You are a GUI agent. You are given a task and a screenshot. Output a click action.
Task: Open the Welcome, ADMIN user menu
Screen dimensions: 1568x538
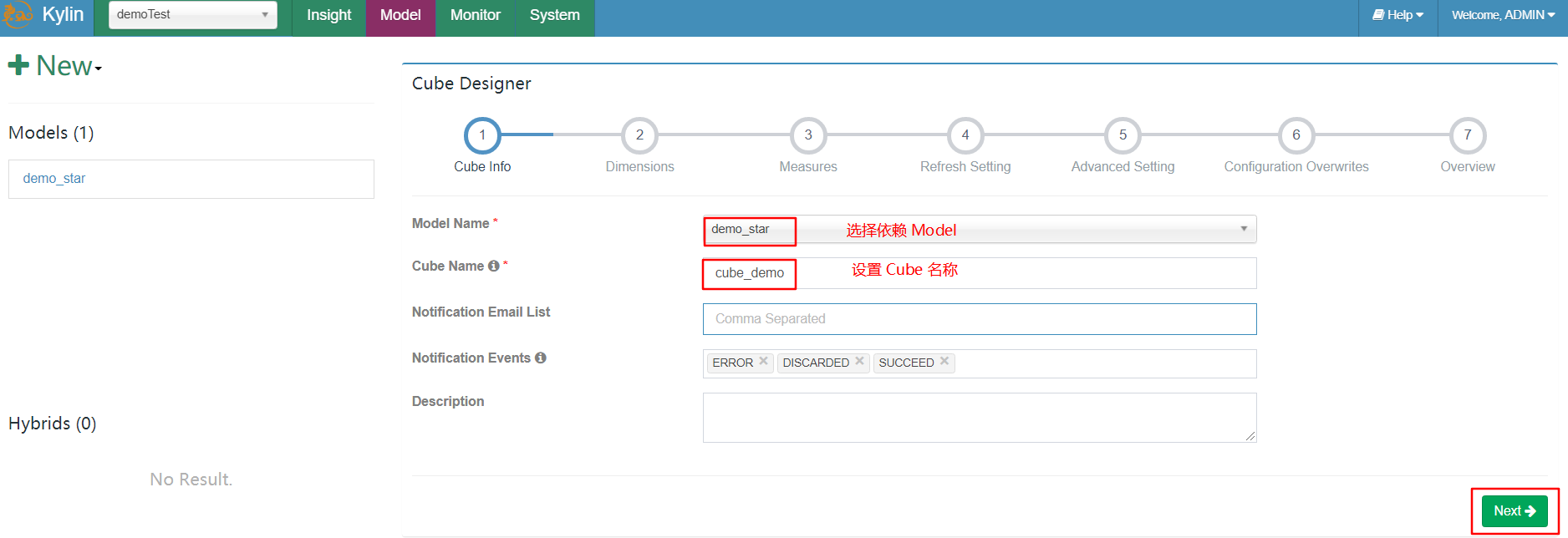click(x=1503, y=15)
